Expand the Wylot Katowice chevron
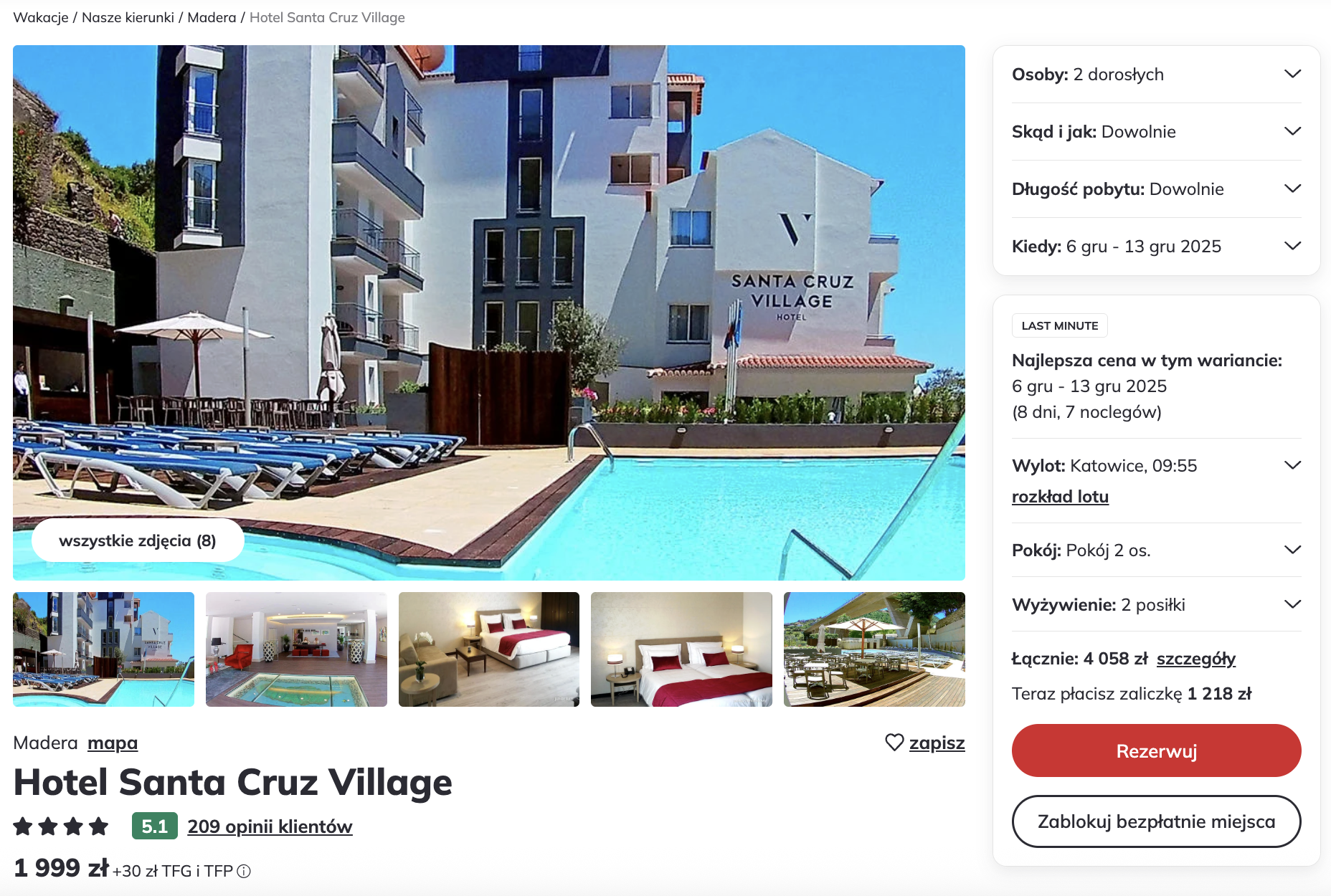1331x896 pixels. 1292,465
